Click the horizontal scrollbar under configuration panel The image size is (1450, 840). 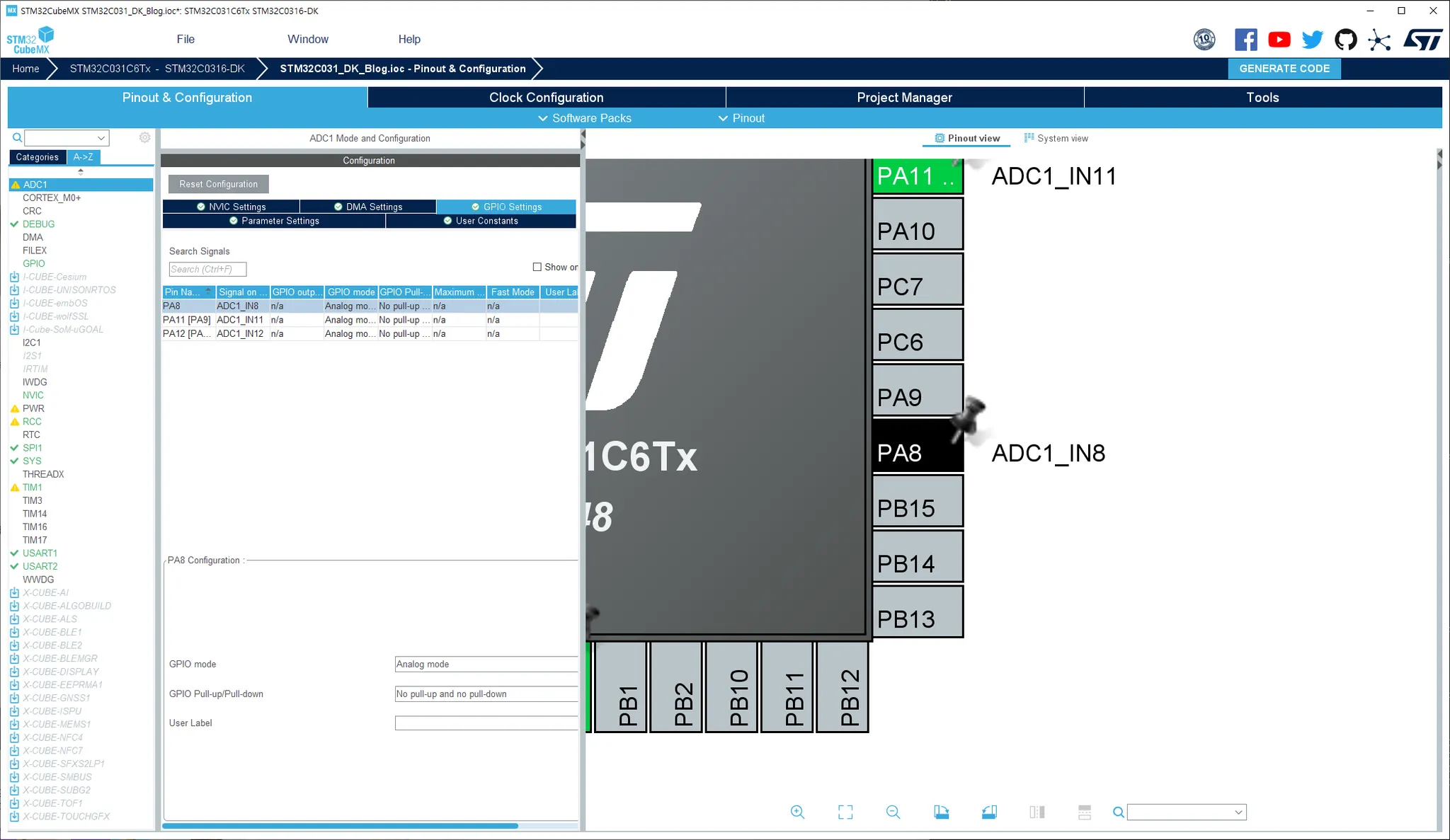(340, 825)
